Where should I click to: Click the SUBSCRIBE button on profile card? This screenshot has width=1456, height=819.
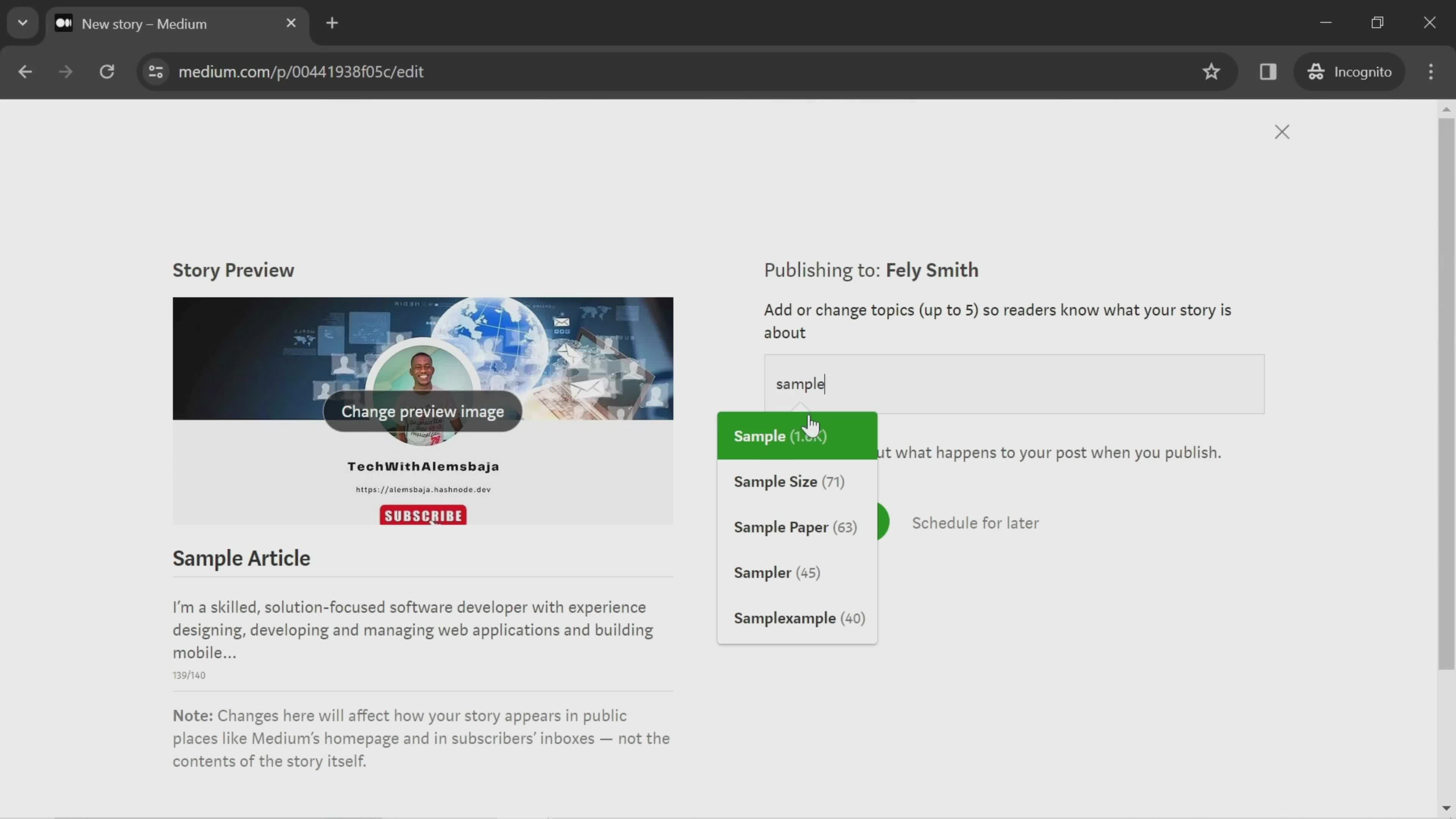(423, 515)
